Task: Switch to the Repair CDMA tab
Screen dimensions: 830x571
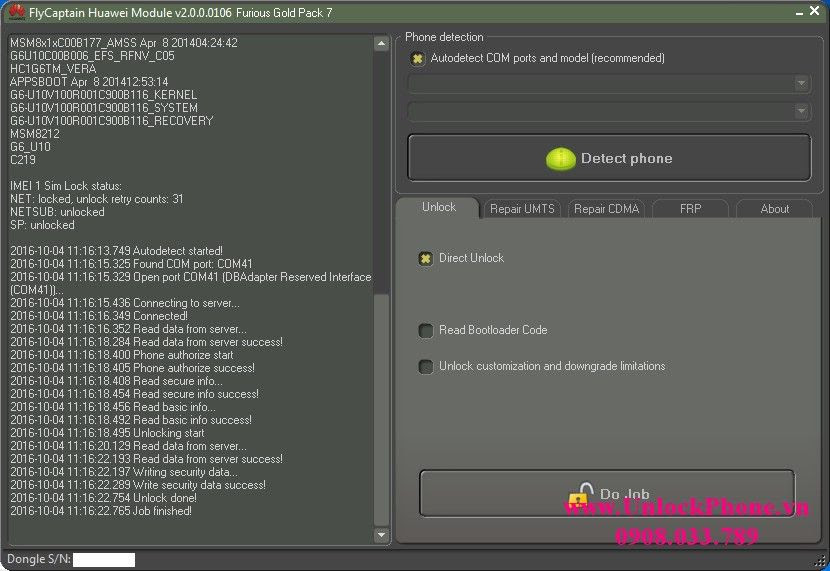Action: (606, 209)
